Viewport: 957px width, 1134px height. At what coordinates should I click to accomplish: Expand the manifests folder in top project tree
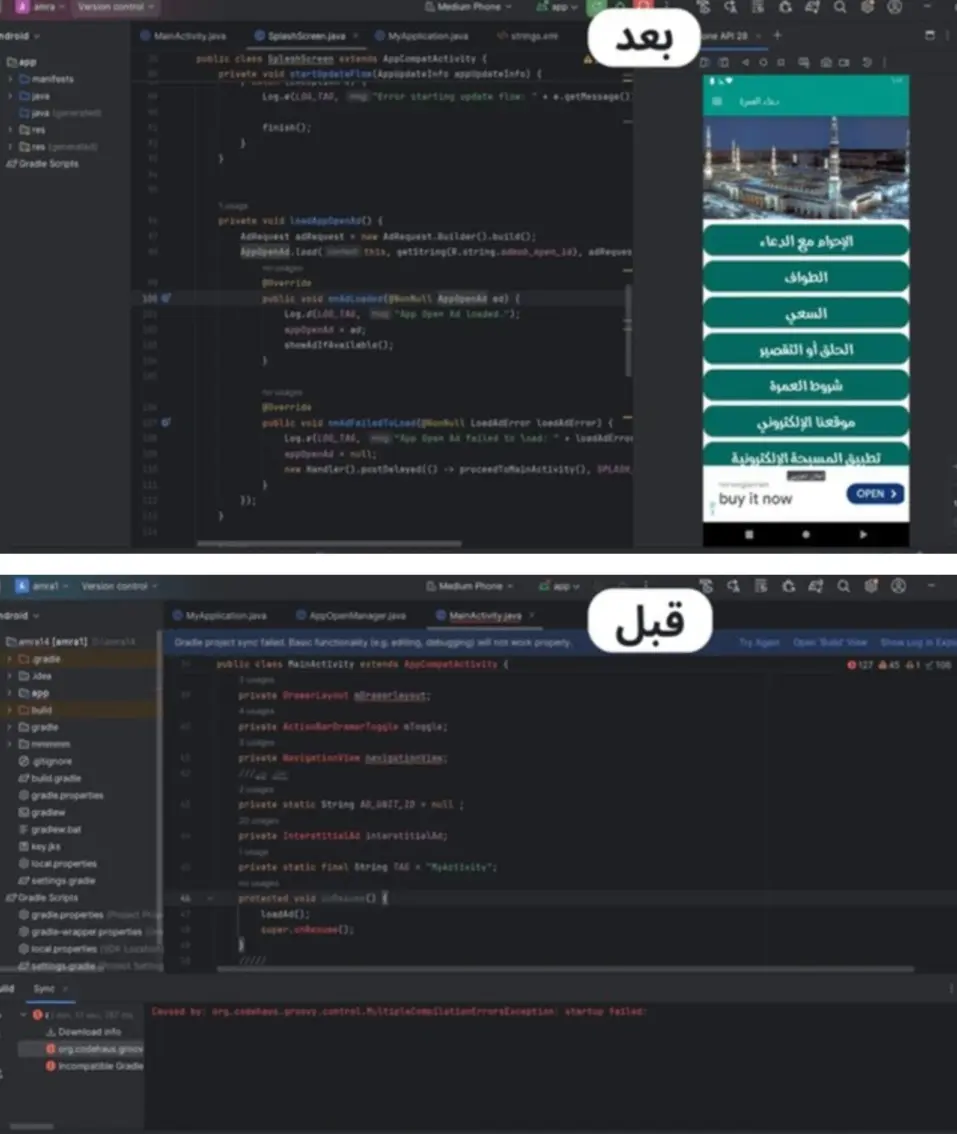(10, 79)
